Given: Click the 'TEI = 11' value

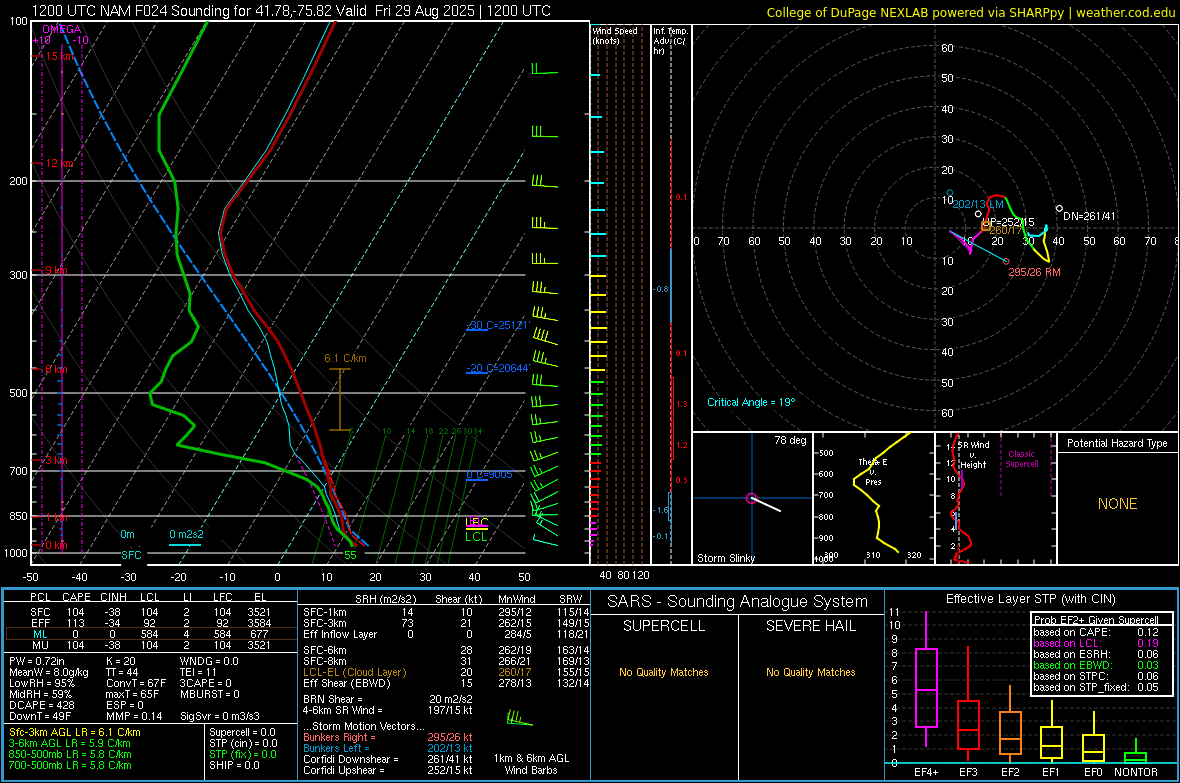Looking at the screenshot, I should pyautogui.click(x=198, y=672).
